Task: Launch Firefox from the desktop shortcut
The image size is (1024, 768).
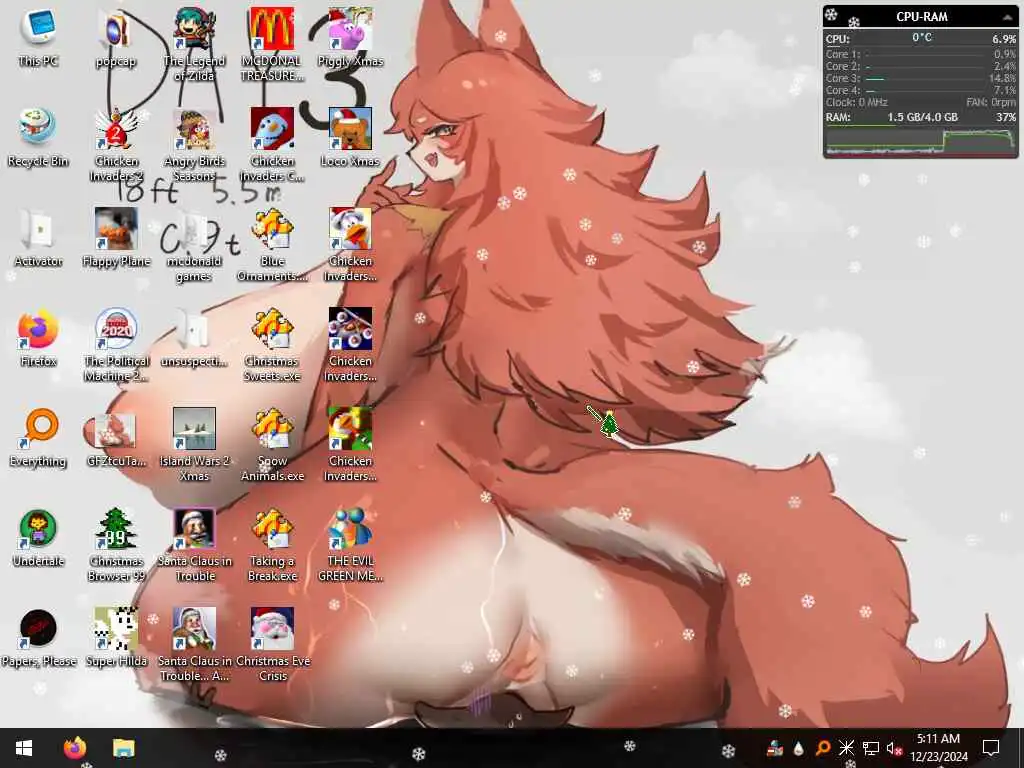Action: (38, 338)
